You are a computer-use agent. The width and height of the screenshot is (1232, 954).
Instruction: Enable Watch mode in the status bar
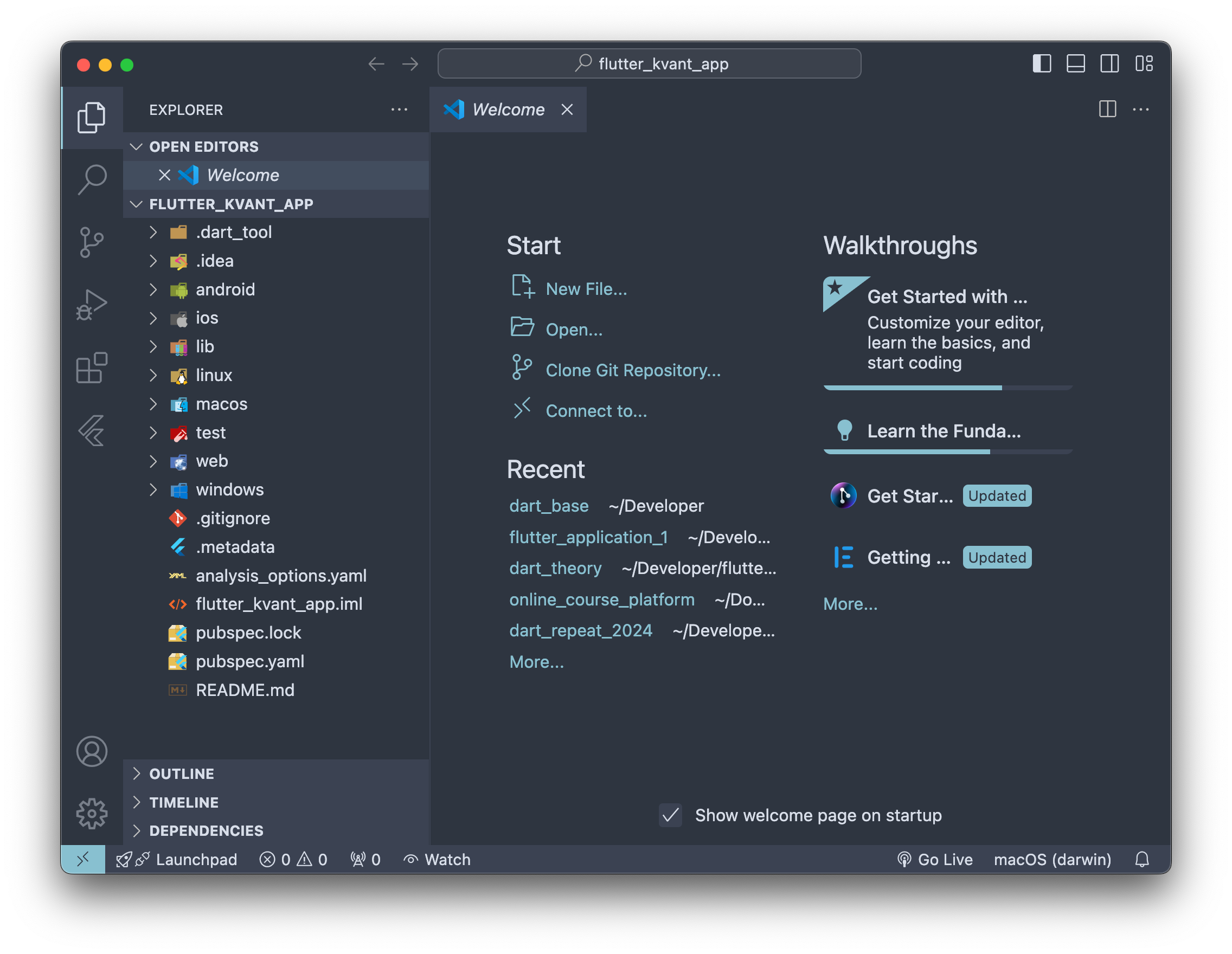(437, 859)
